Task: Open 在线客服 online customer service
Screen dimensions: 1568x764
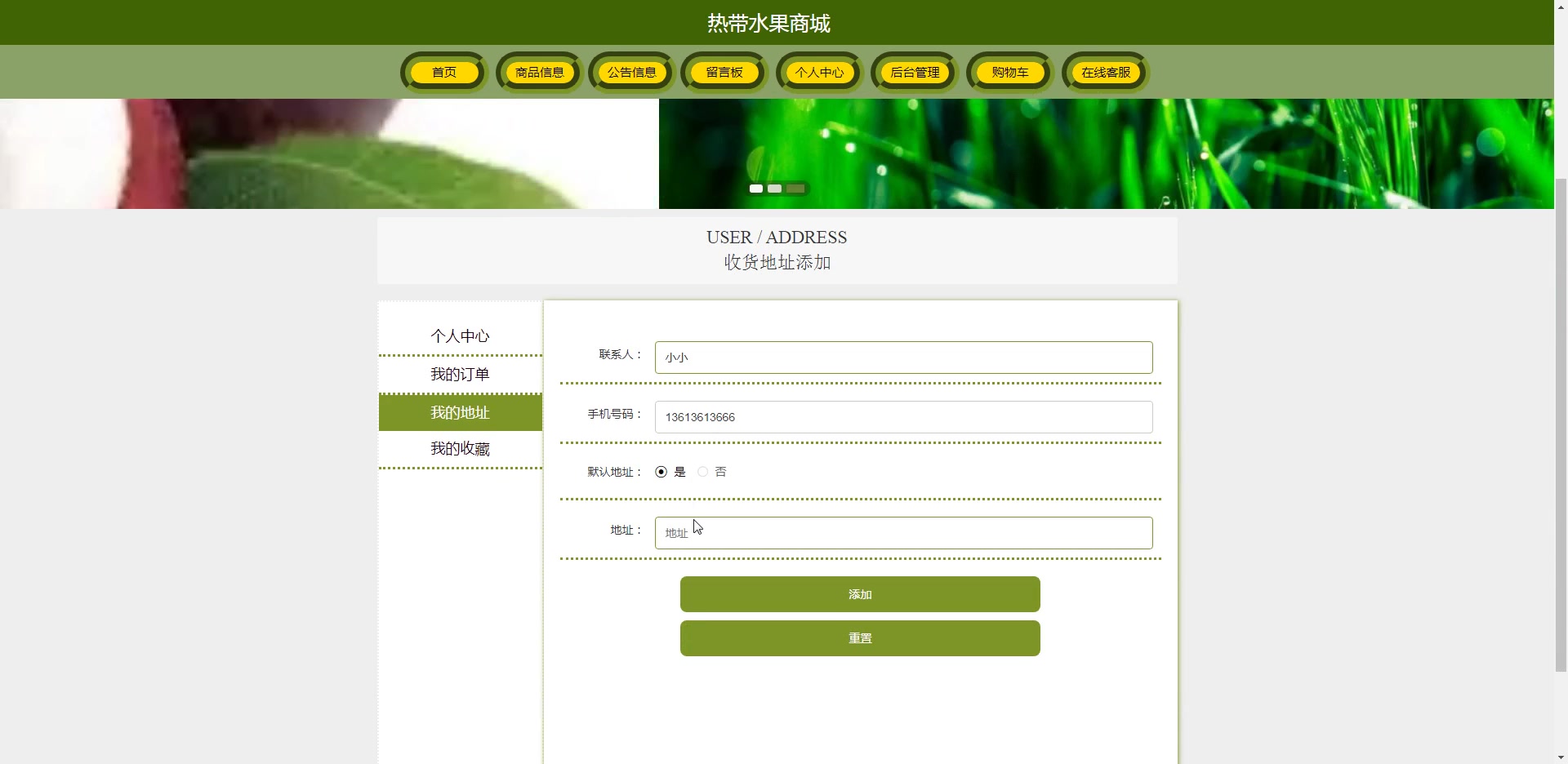Action: 1105,72
